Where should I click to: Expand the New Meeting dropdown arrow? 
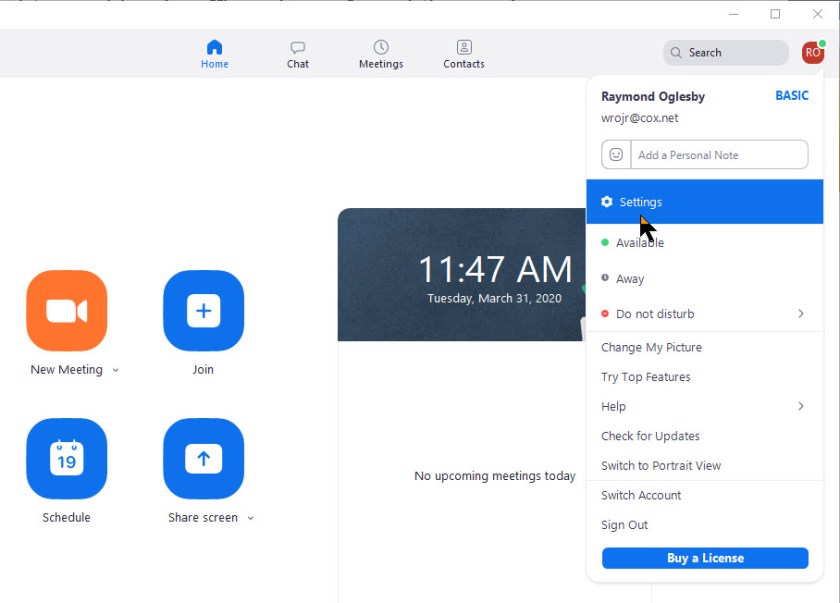(x=115, y=370)
